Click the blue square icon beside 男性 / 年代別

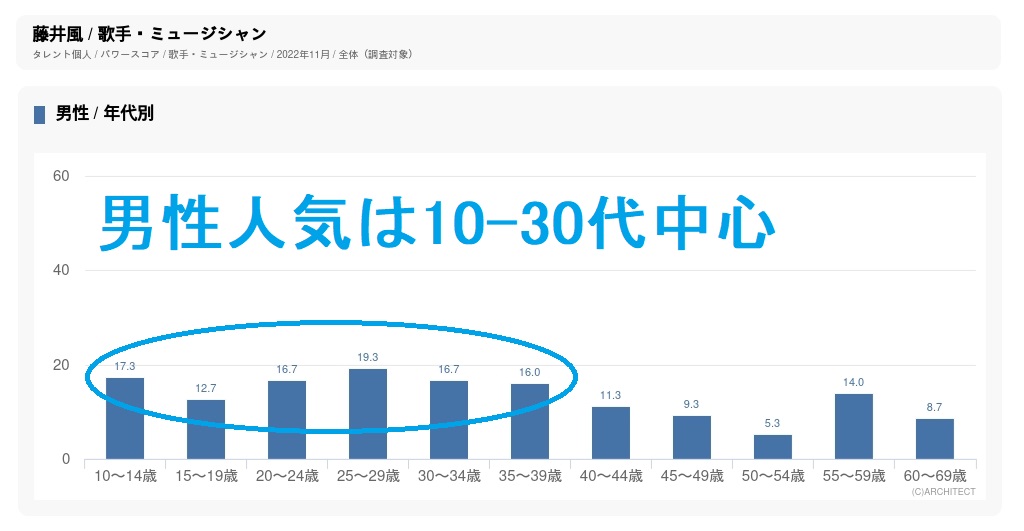(39, 115)
